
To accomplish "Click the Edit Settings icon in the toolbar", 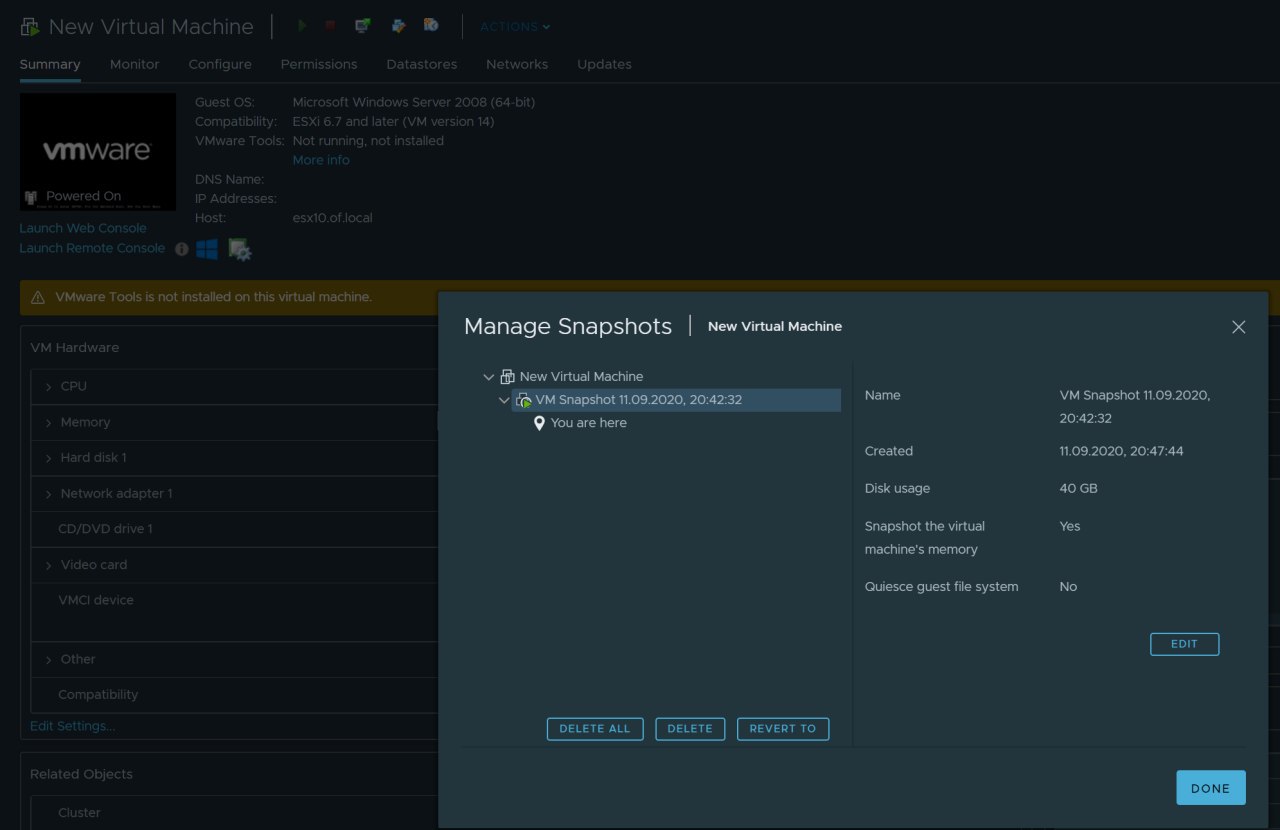I will 398,26.
